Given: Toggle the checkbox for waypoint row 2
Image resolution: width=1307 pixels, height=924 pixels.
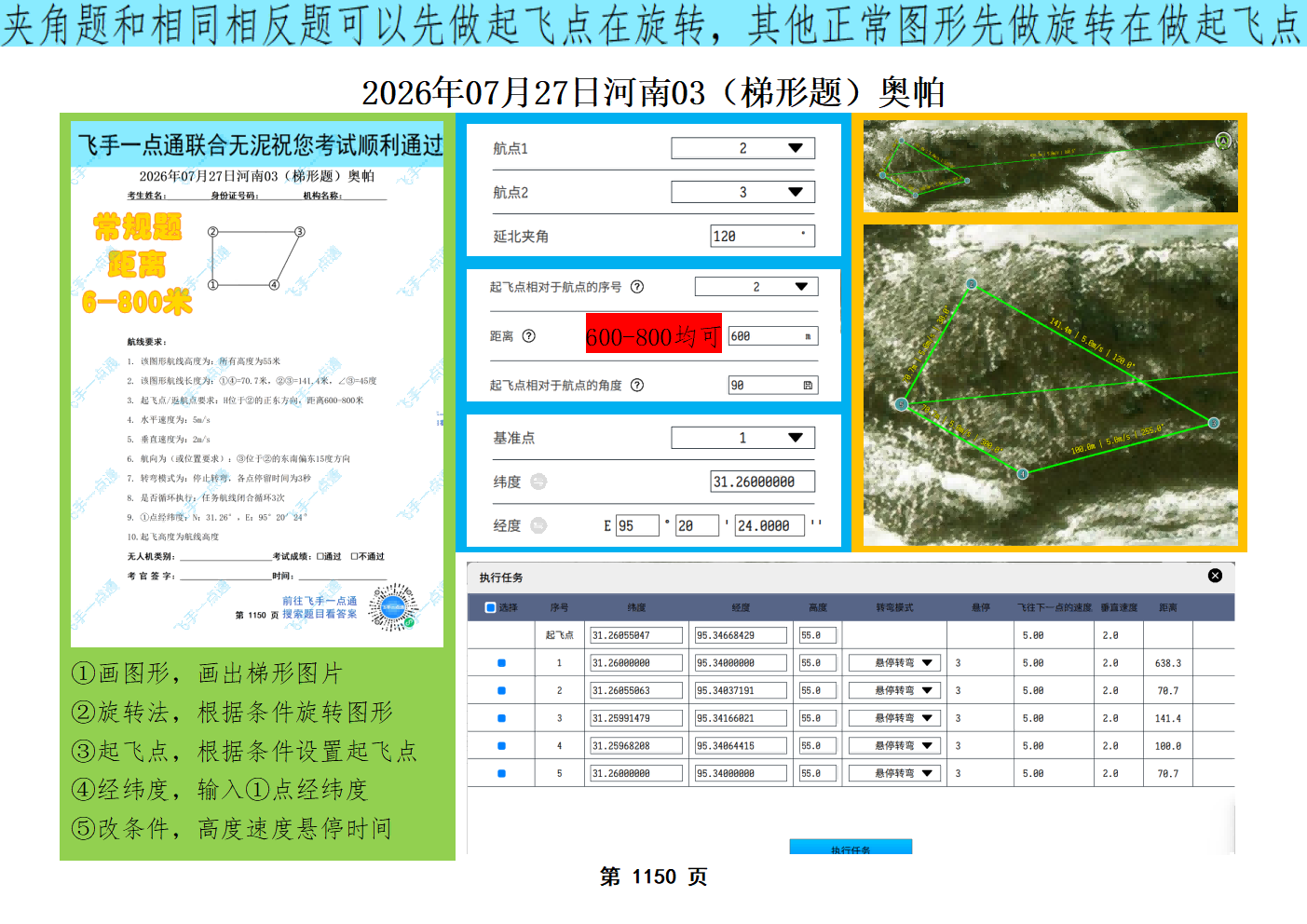Looking at the screenshot, I should (x=501, y=691).
